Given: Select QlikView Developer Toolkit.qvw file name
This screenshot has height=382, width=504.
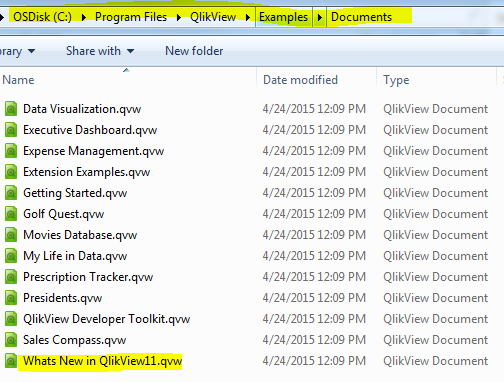Looking at the screenshot, I should pyautogui.click(x=107, y=319).
